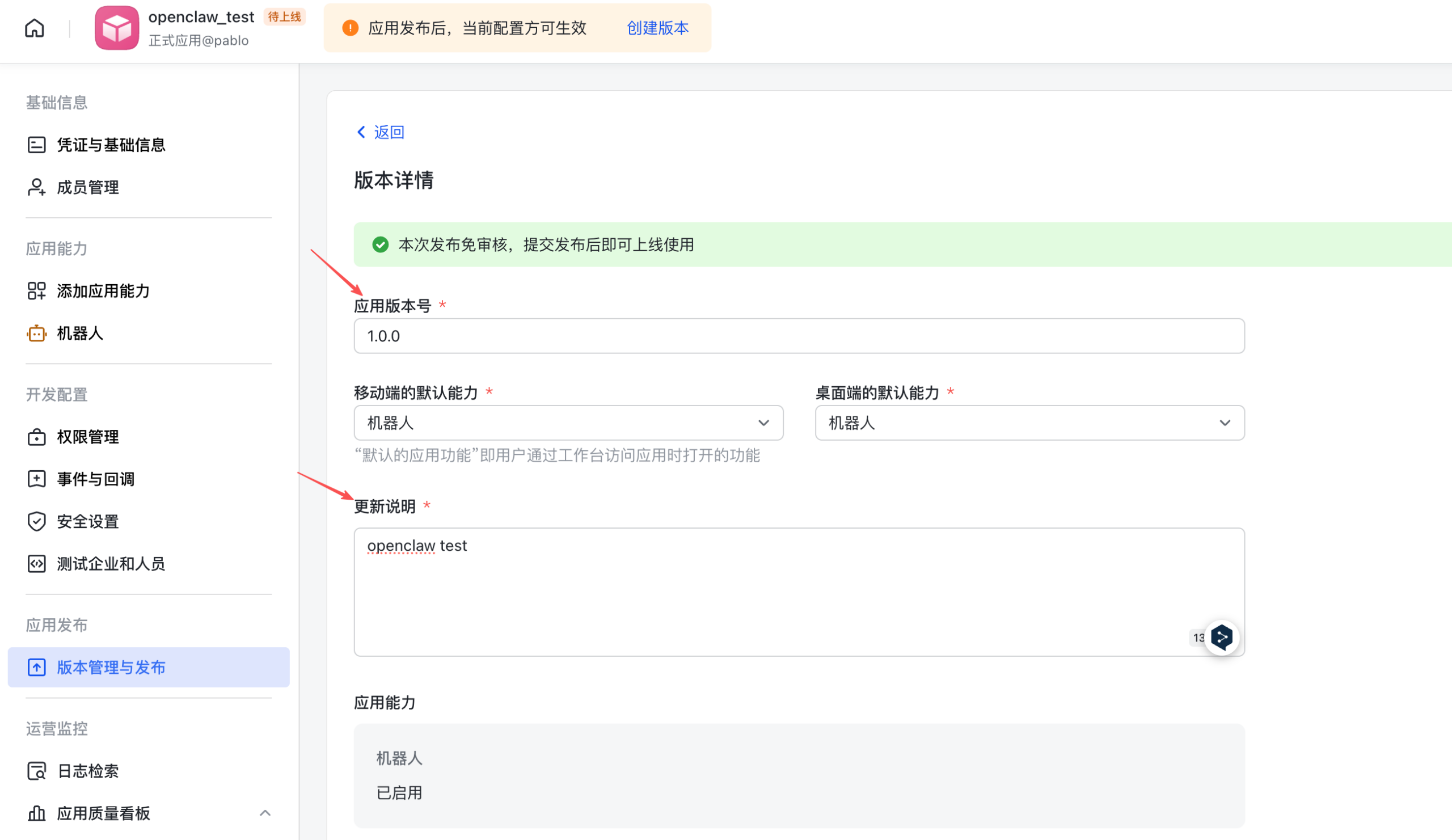Viewport: 1452px width, 840px height.
Task: Click the log search icon
Action: tap(36, 771)
